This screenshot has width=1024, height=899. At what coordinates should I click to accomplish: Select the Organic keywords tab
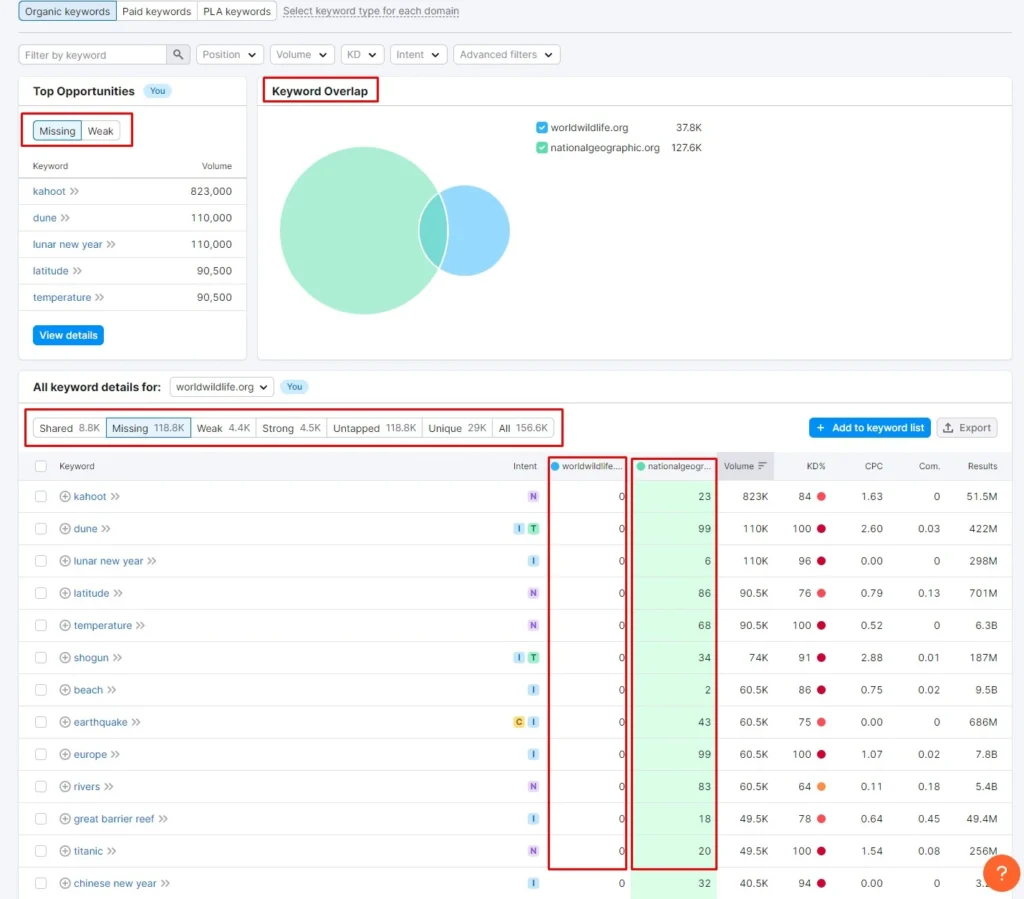coord(67,11)
